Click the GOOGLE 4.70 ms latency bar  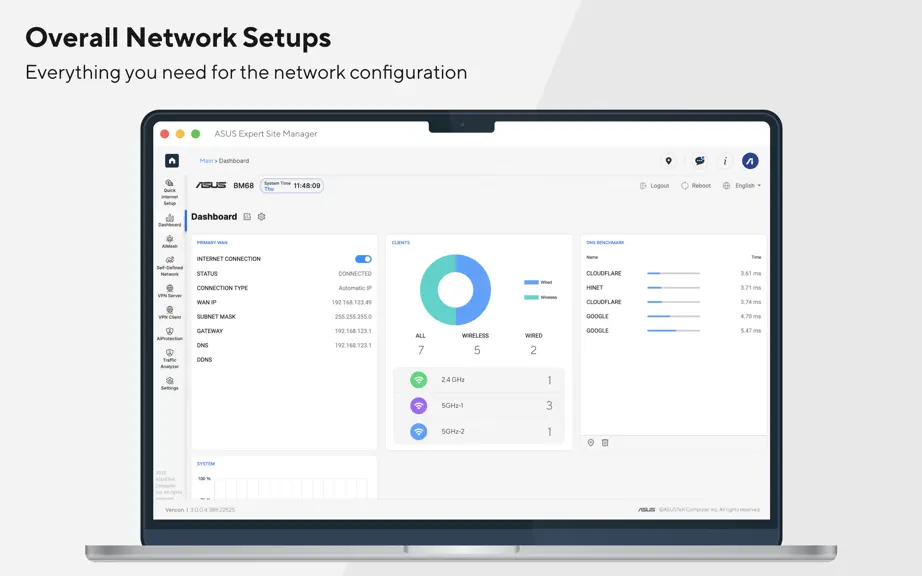pyautogui.click(x=673, y=316)
